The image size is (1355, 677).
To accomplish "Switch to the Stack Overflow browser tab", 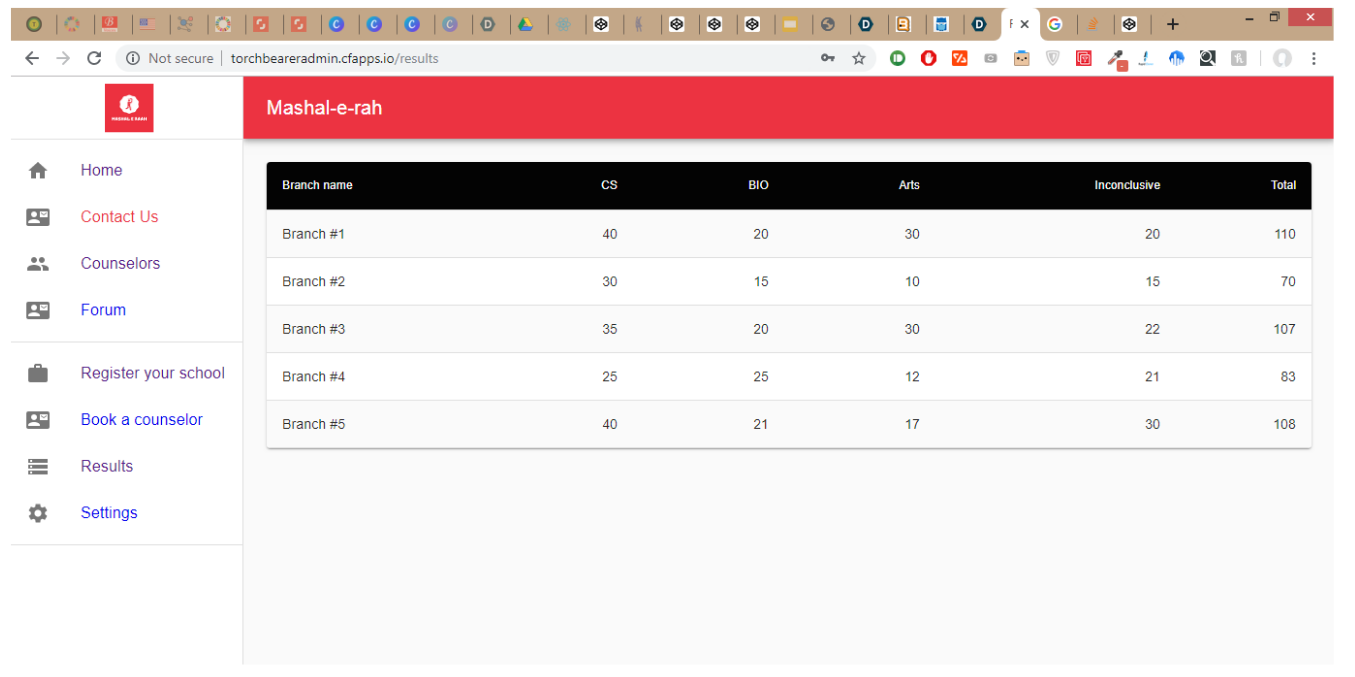I will click(1093, 24).
